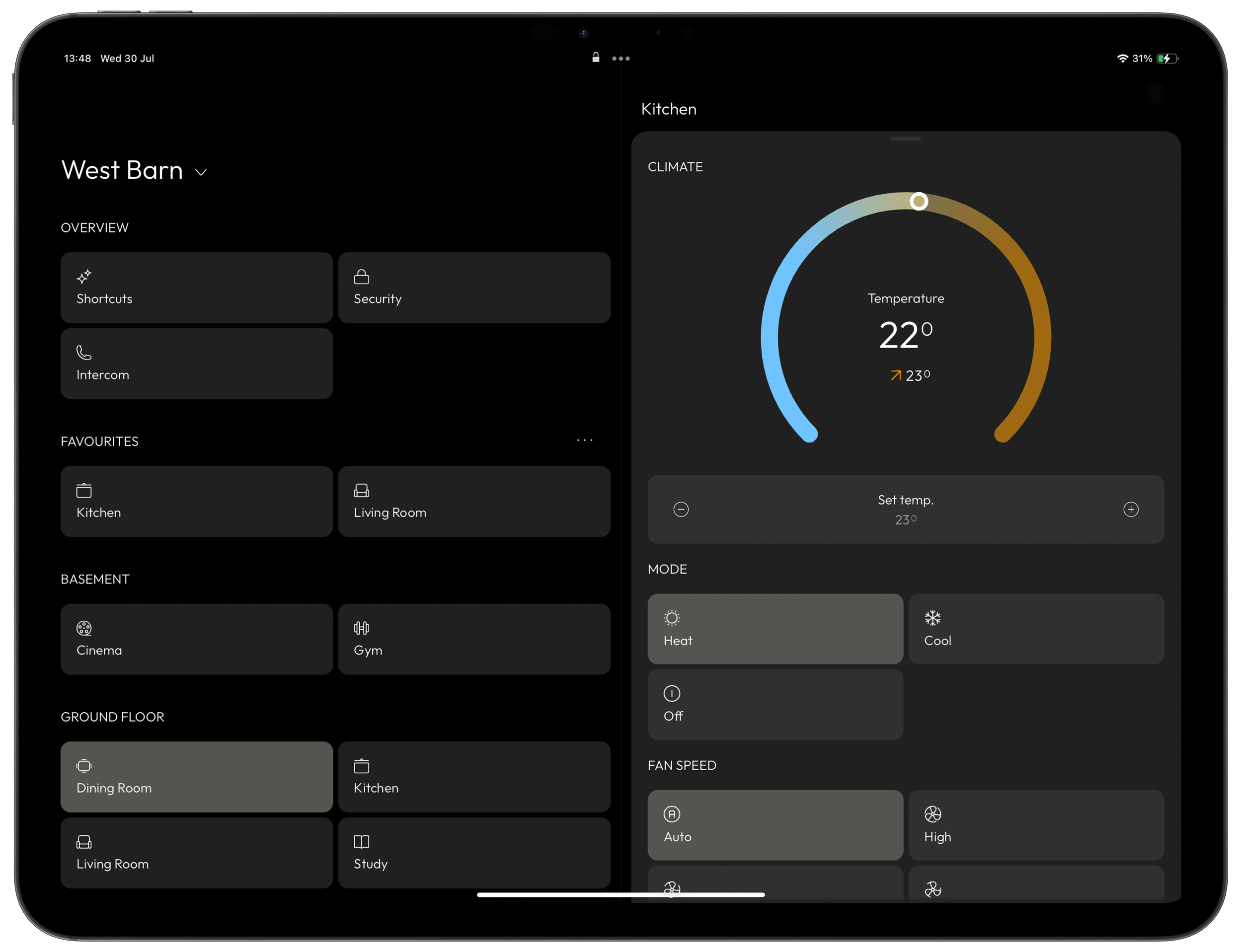Switch climate mode to Cool

pyautogui.click(x=1036, y=628)
